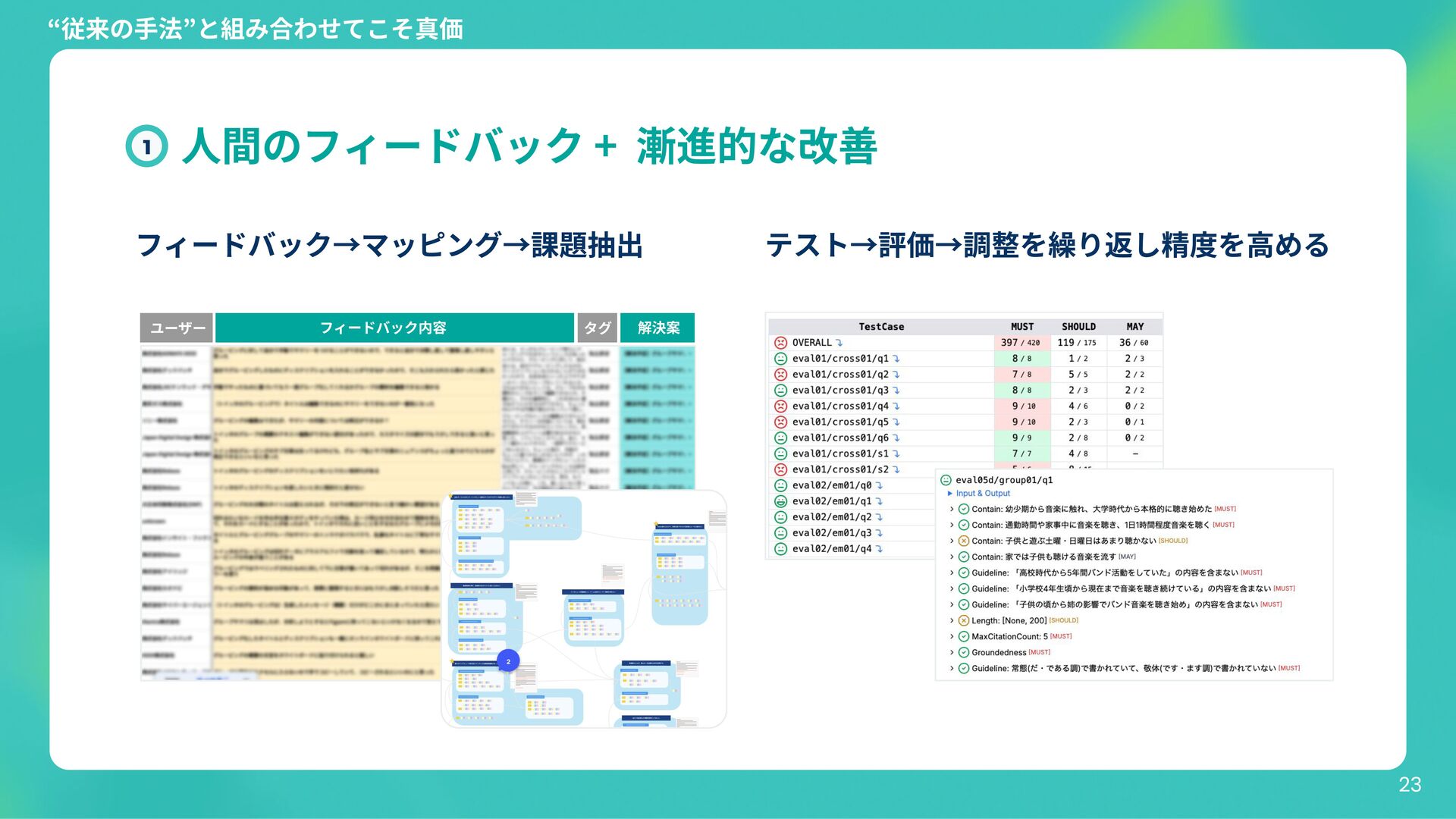
Task: Click the face icon for eval01/cross01/q6
Action: [x=780, y=438]
